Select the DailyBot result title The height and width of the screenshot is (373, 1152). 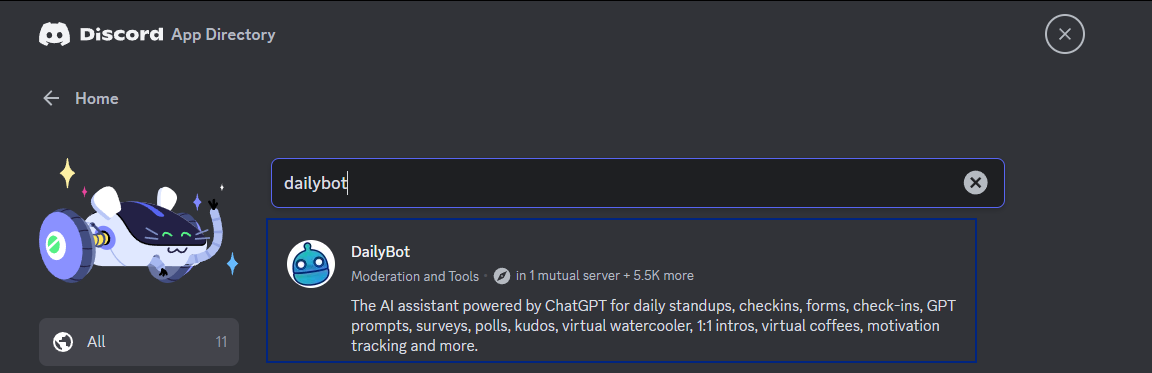[381, 252]
